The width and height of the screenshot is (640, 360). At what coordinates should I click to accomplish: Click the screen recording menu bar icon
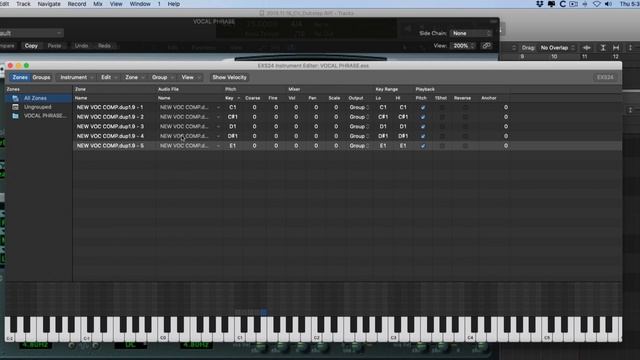click(x=573, y=4)
